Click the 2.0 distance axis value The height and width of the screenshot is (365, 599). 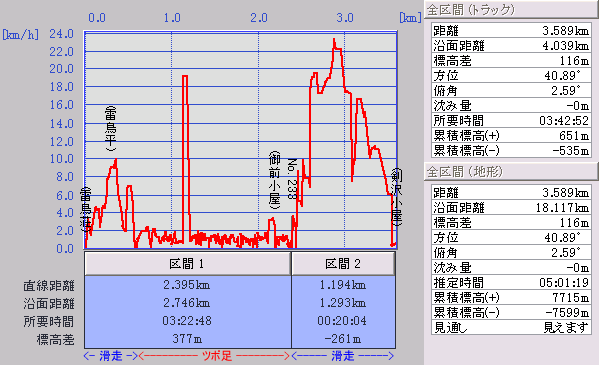coord(259,18)
